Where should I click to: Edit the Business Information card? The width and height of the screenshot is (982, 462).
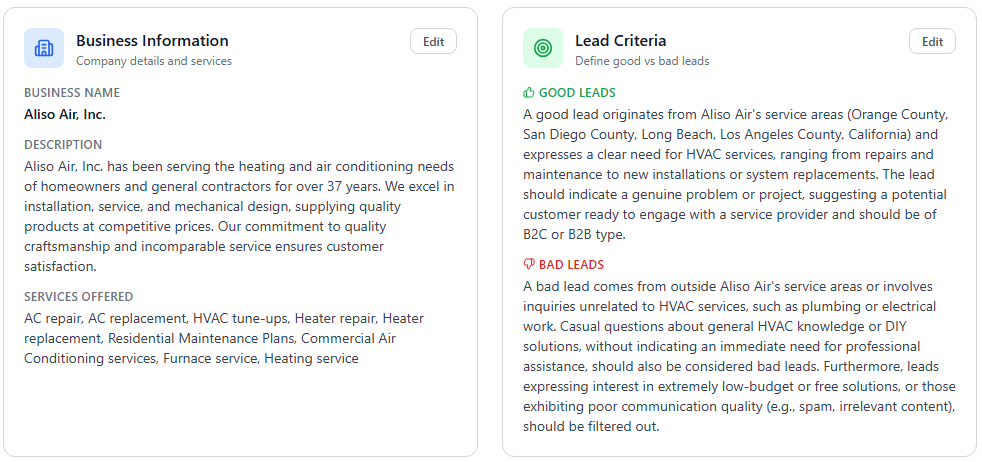pos(433,41)
